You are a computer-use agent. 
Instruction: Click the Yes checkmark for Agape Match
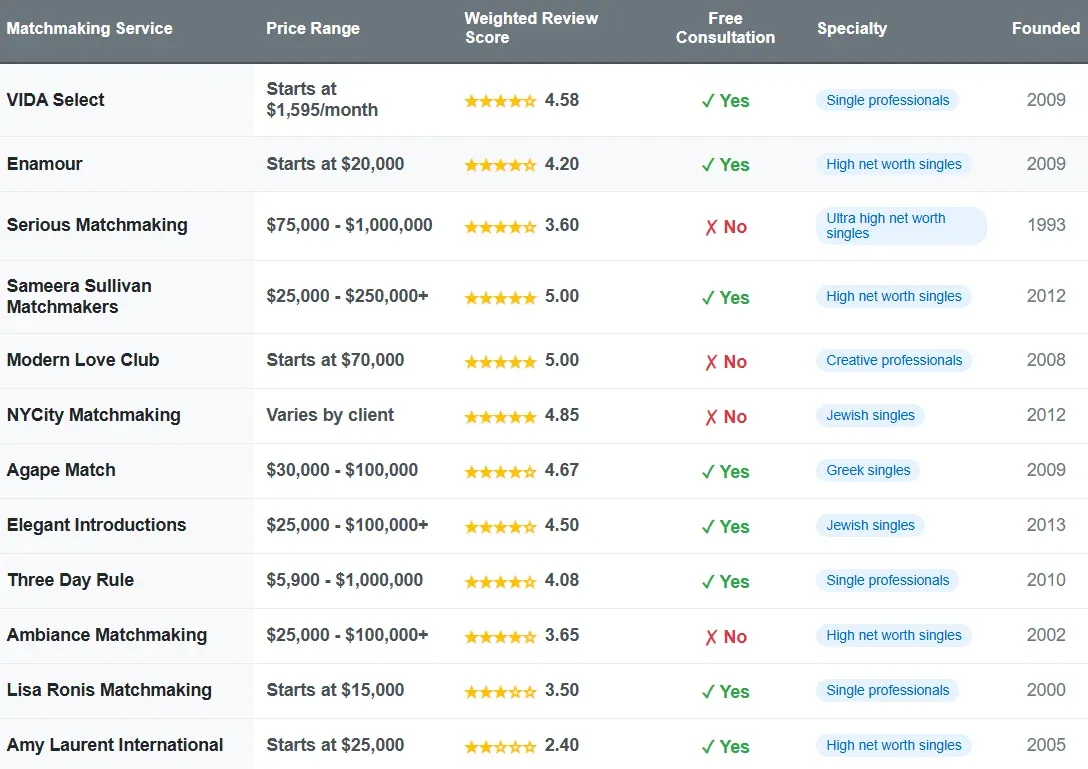tap(725, 472)
